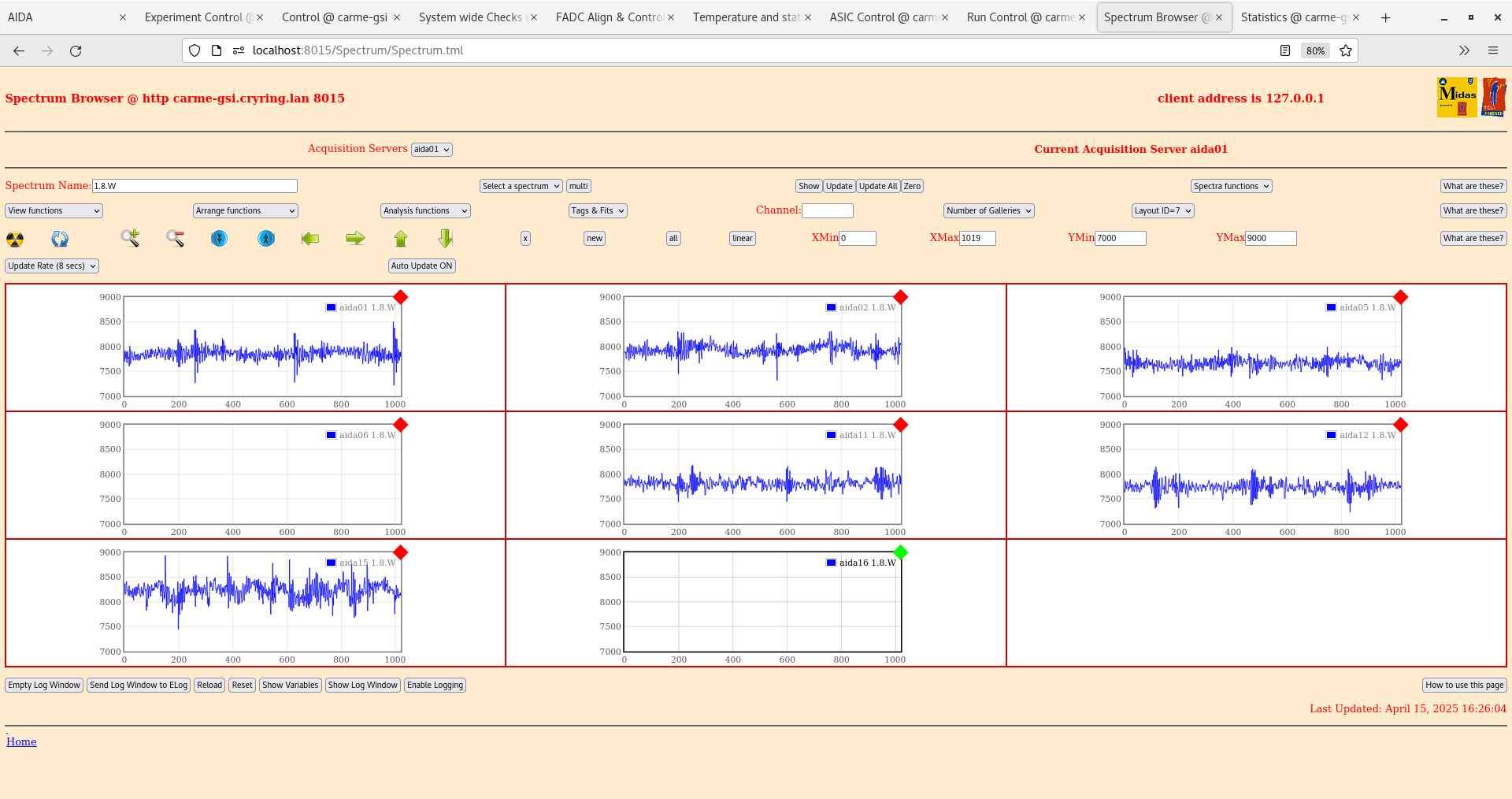This screenshot has width=1512, height=799.
Task: Click the site permissions icon in the address bar
Action: click(239, 50)
